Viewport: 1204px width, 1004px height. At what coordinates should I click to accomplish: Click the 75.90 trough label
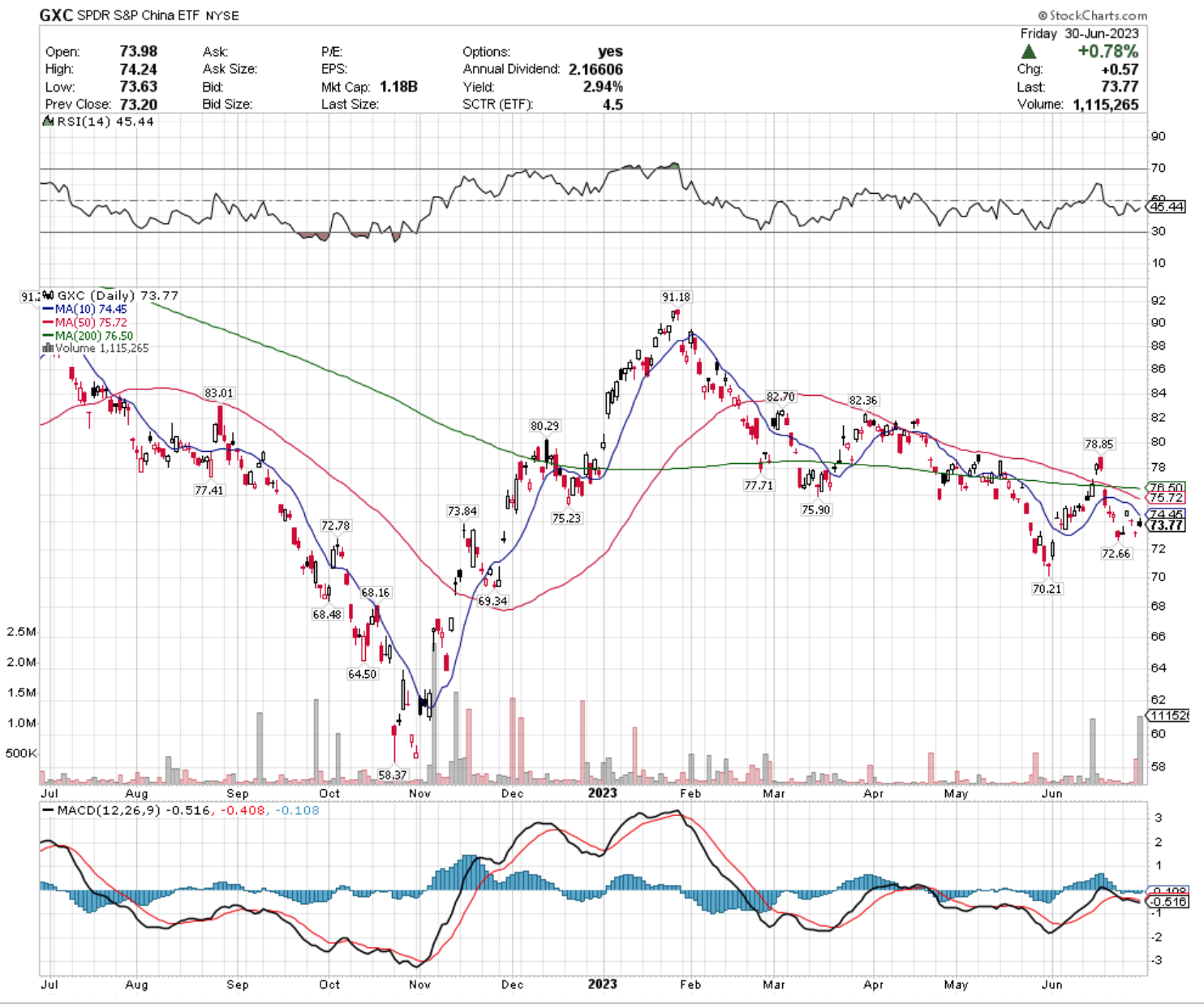click(x=815, y=510)
